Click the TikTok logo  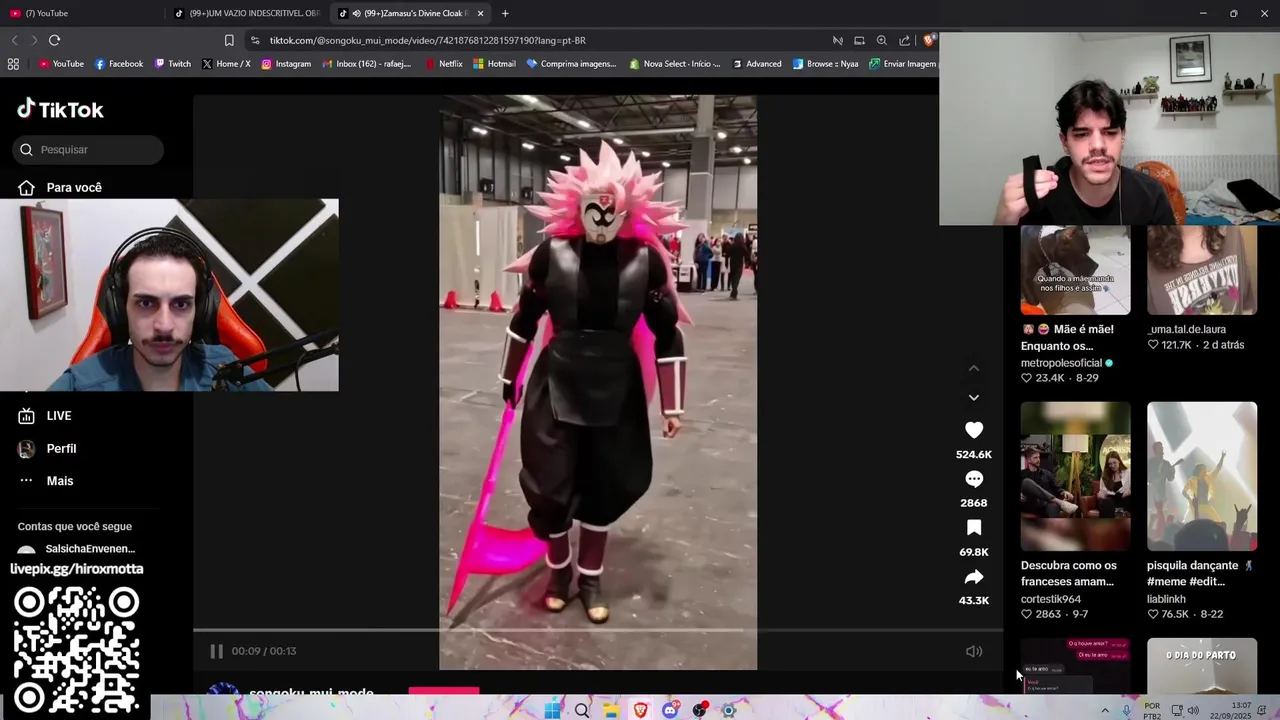pos(61,109)
